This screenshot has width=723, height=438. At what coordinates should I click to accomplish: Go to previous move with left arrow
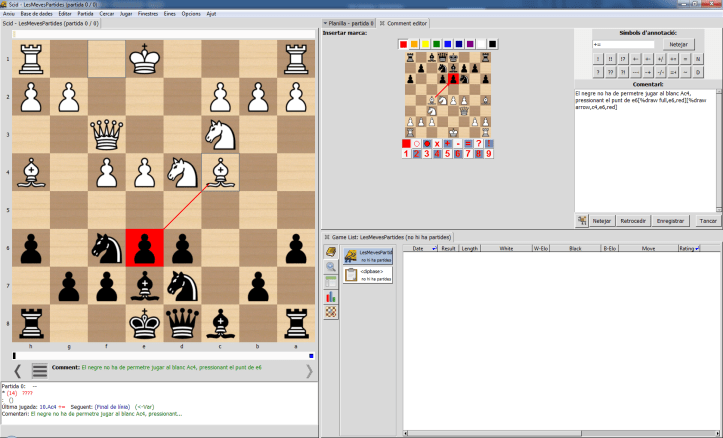point(13,371)
